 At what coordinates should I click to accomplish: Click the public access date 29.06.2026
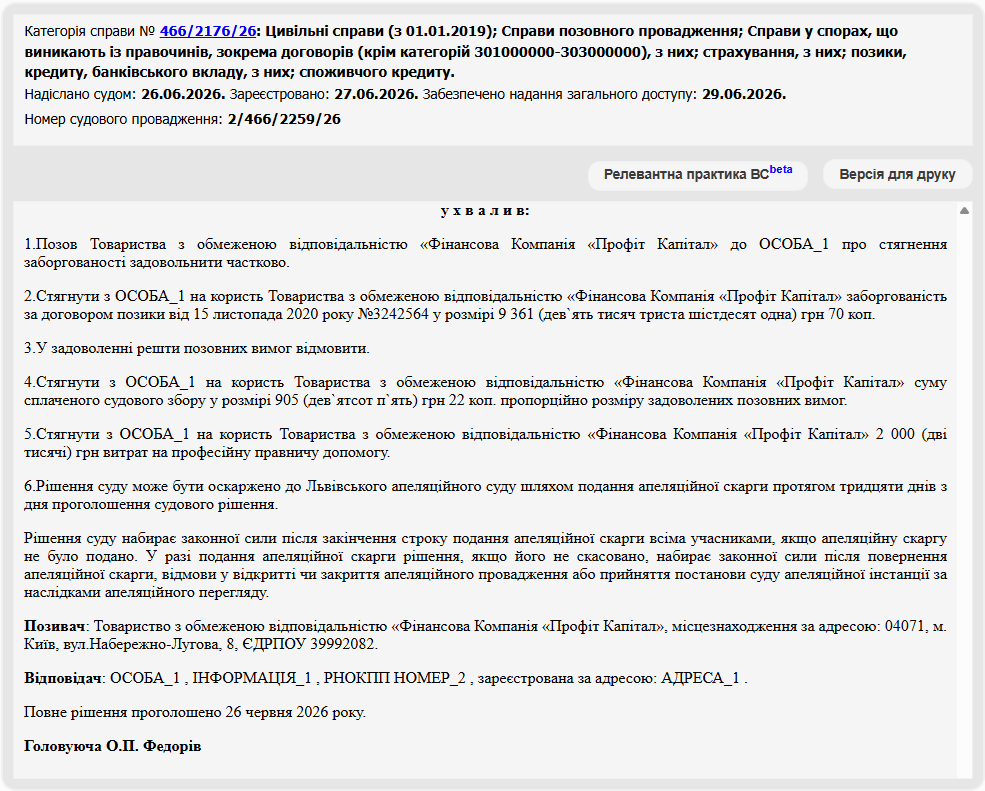pyautogui.click(x=744, y=94)
